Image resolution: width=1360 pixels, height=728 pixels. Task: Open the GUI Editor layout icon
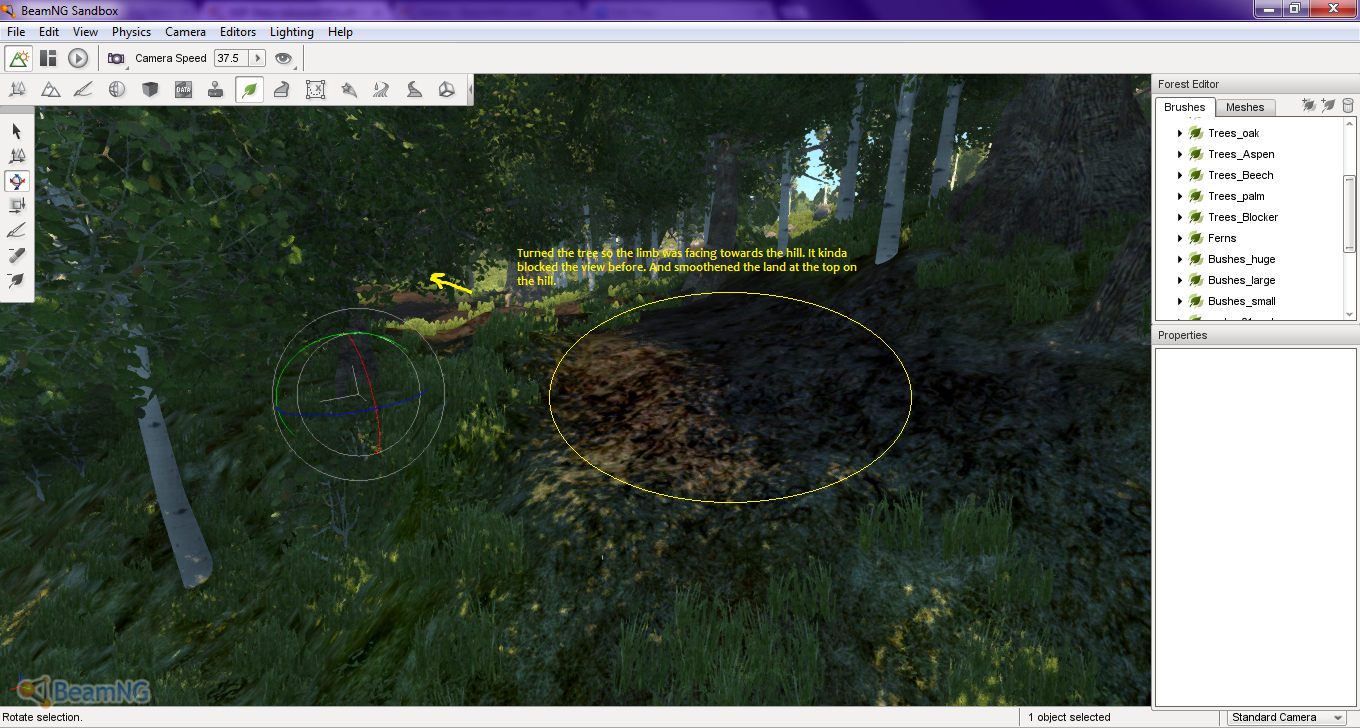click(48, 58)
